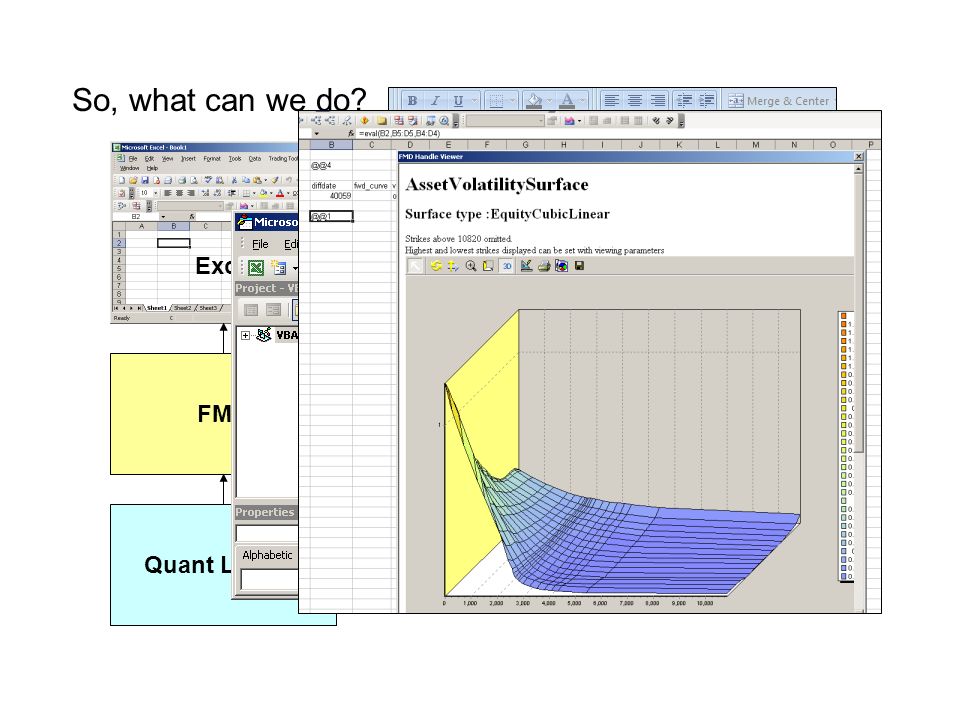
Task: Open Data menu in background Excel window
Action: coord(255,159)
